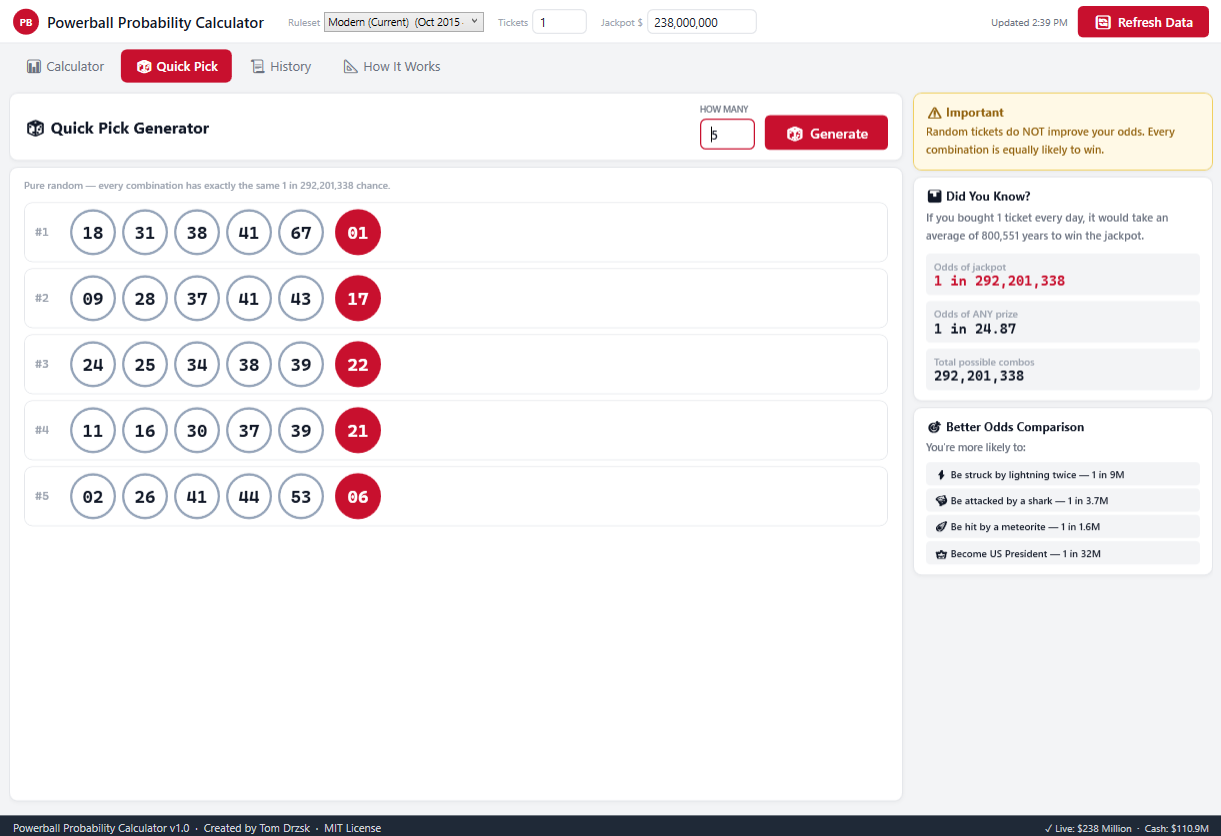The height and width of the screenshot is (836, 1221).
Task: Click 'Cash: $110.9M' in status bar
Action: click(x=1178, y=828)
